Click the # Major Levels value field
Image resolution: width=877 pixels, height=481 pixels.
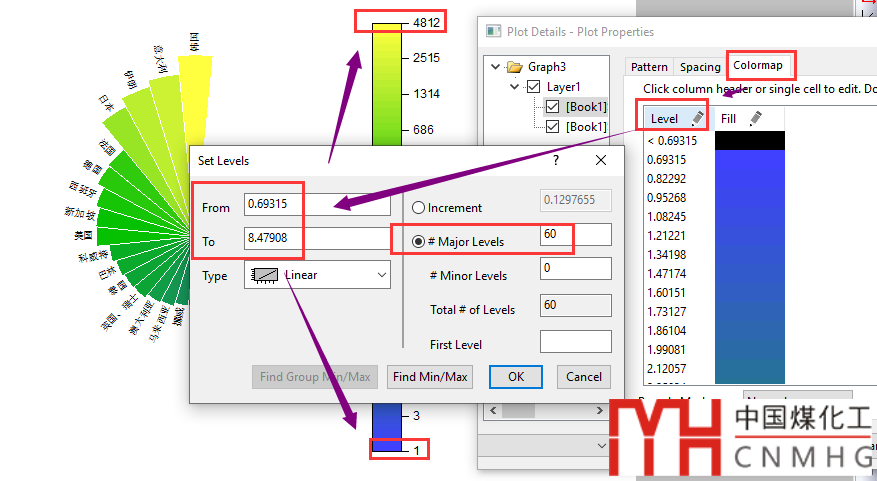point(576,234)
